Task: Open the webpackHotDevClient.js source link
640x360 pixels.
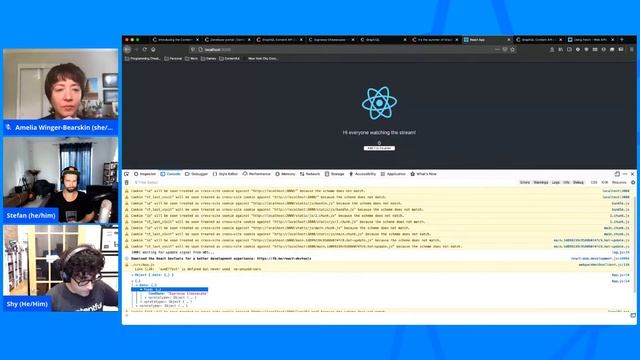Action: pyautogui.click(x=604, y=264)
